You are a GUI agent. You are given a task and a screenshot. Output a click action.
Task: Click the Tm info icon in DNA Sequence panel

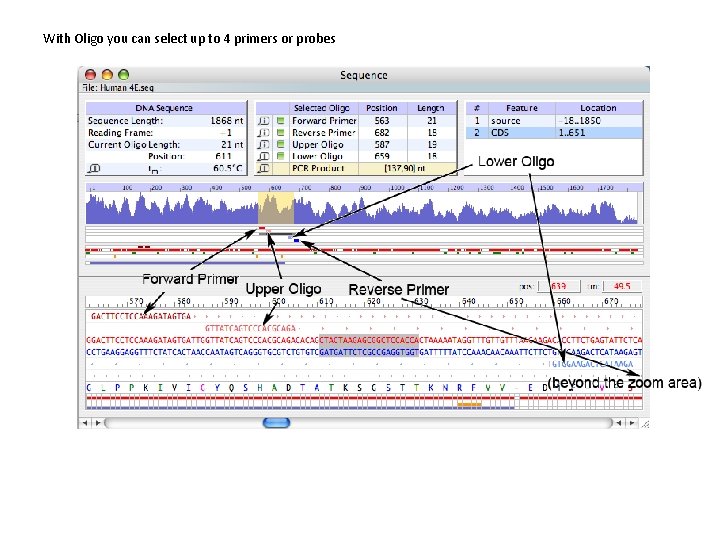(x=94, y=169)
